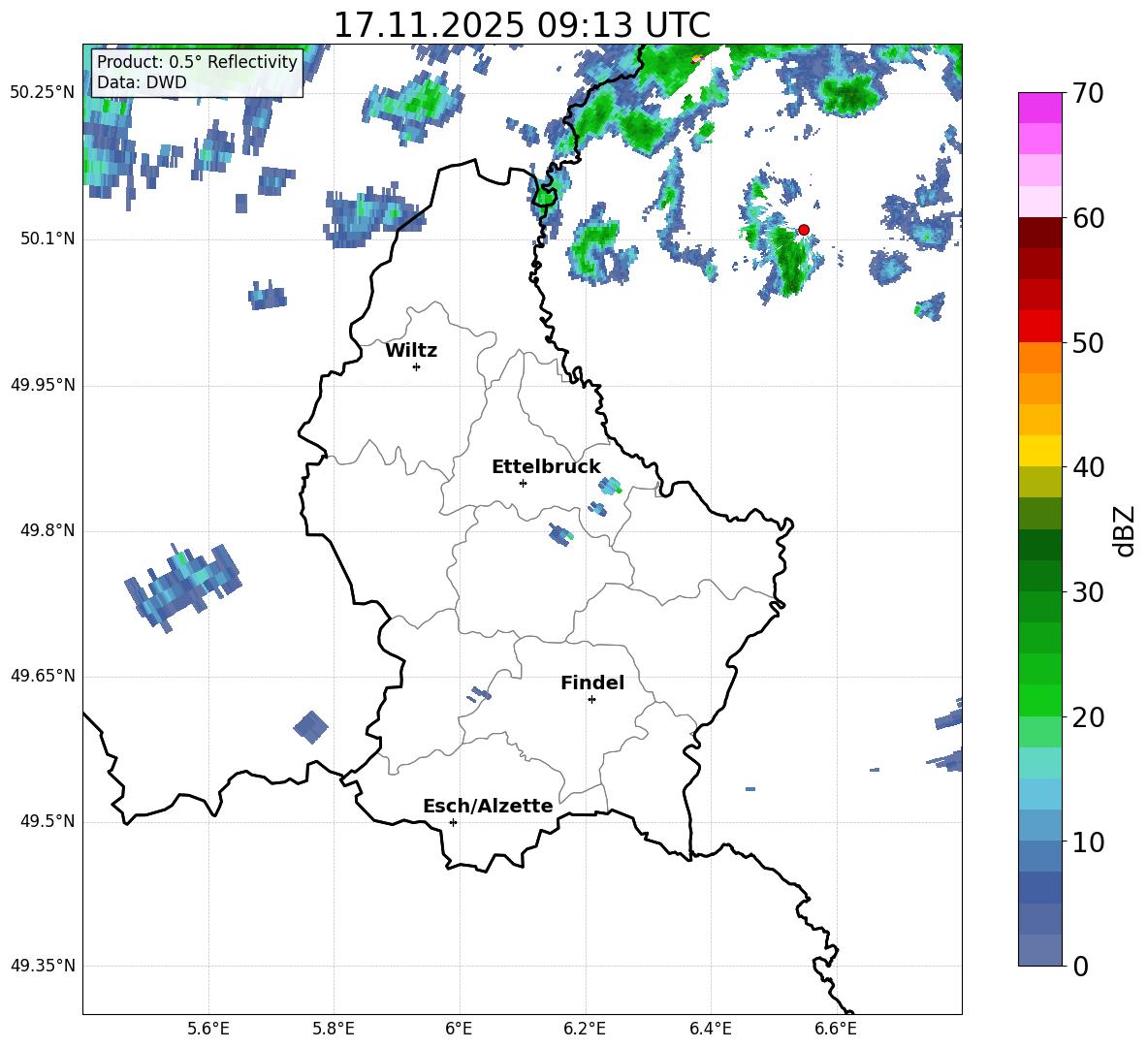Click the 30 value on the colorbar
Screen dimensions: 1148x1048
(x=1087, y=591)
